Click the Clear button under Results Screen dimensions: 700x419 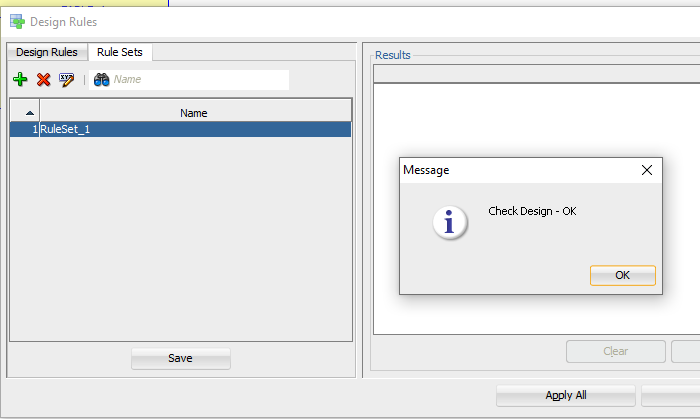[x=616, y=352]
